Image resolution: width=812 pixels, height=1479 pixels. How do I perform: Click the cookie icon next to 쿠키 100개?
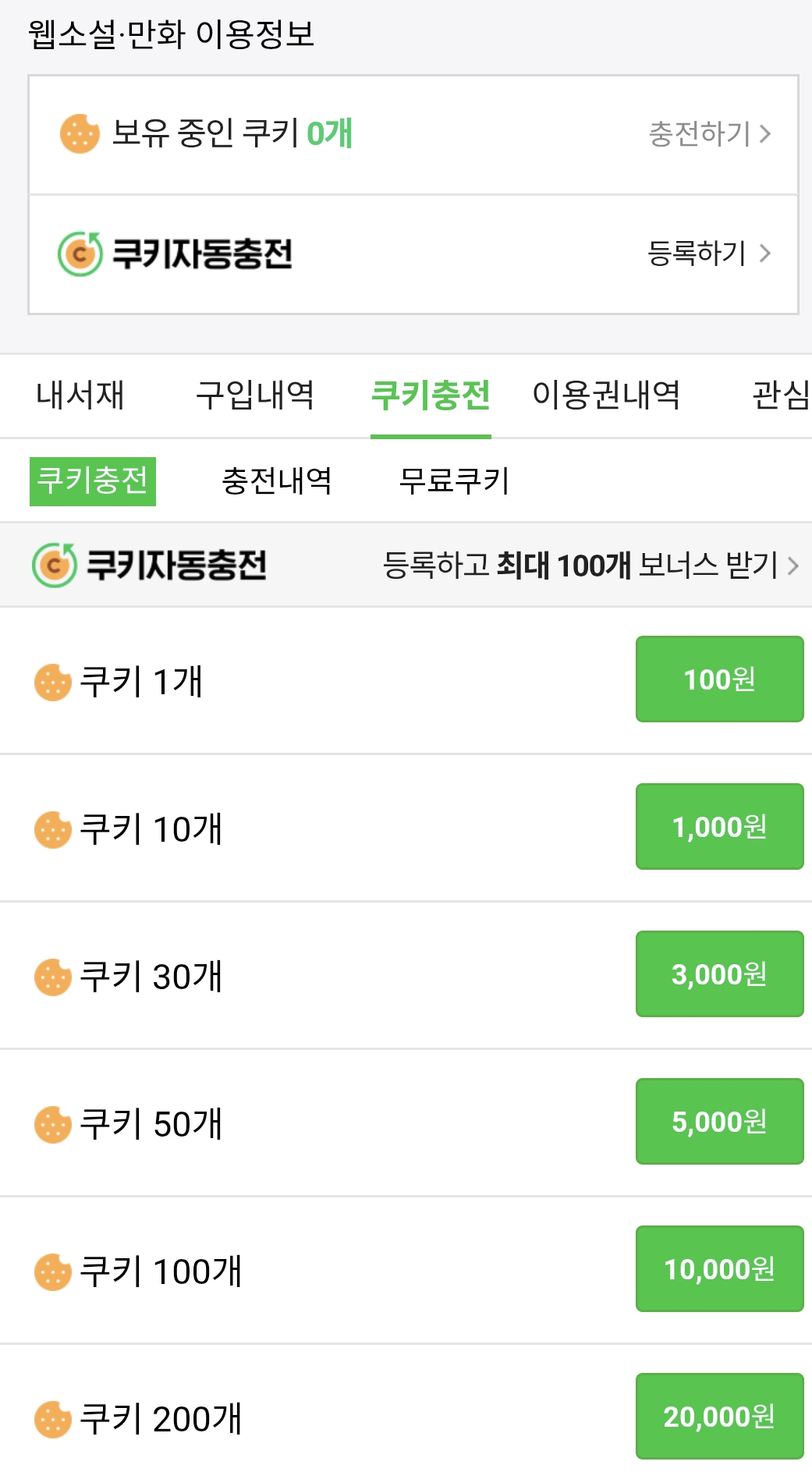[53, 1272]
